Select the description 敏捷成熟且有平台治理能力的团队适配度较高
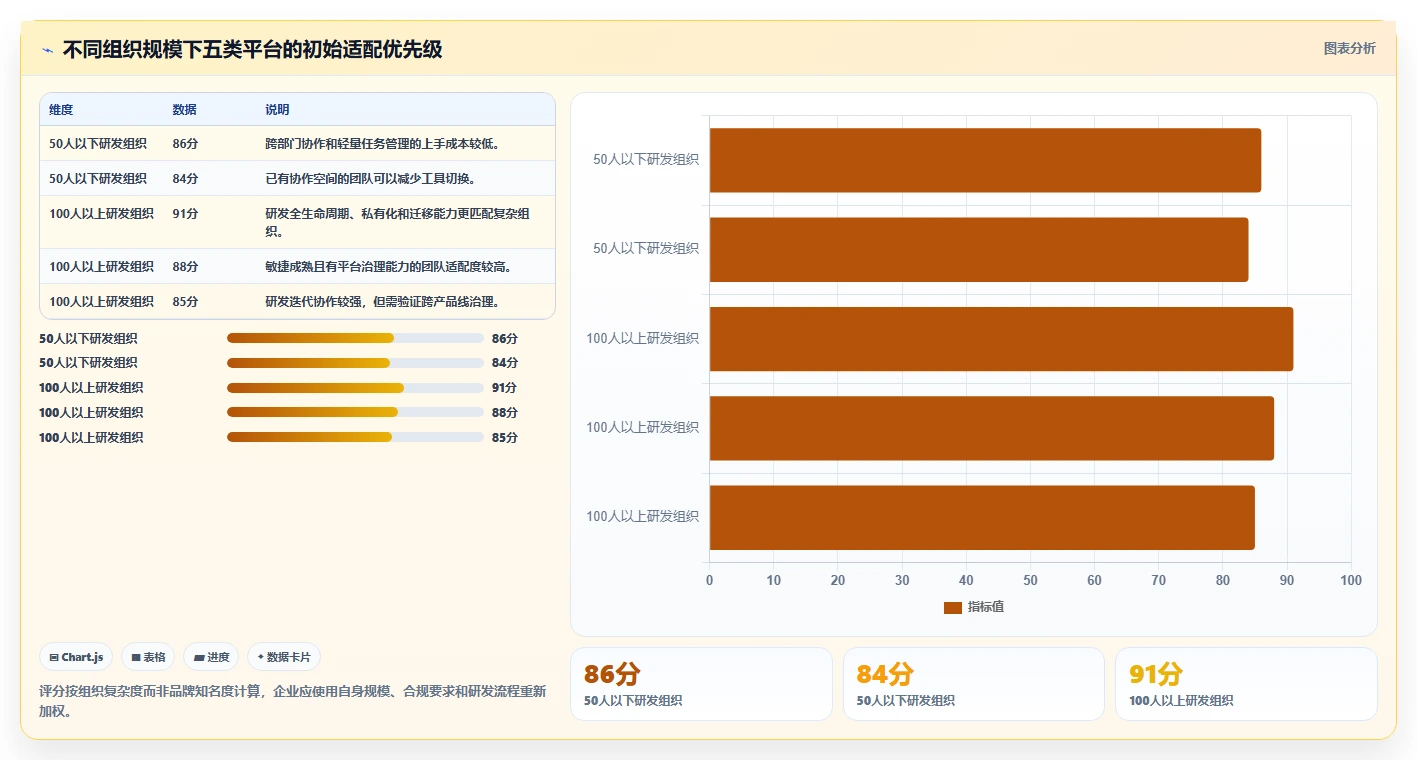The image size is (1417, 760). coord(388,267)
